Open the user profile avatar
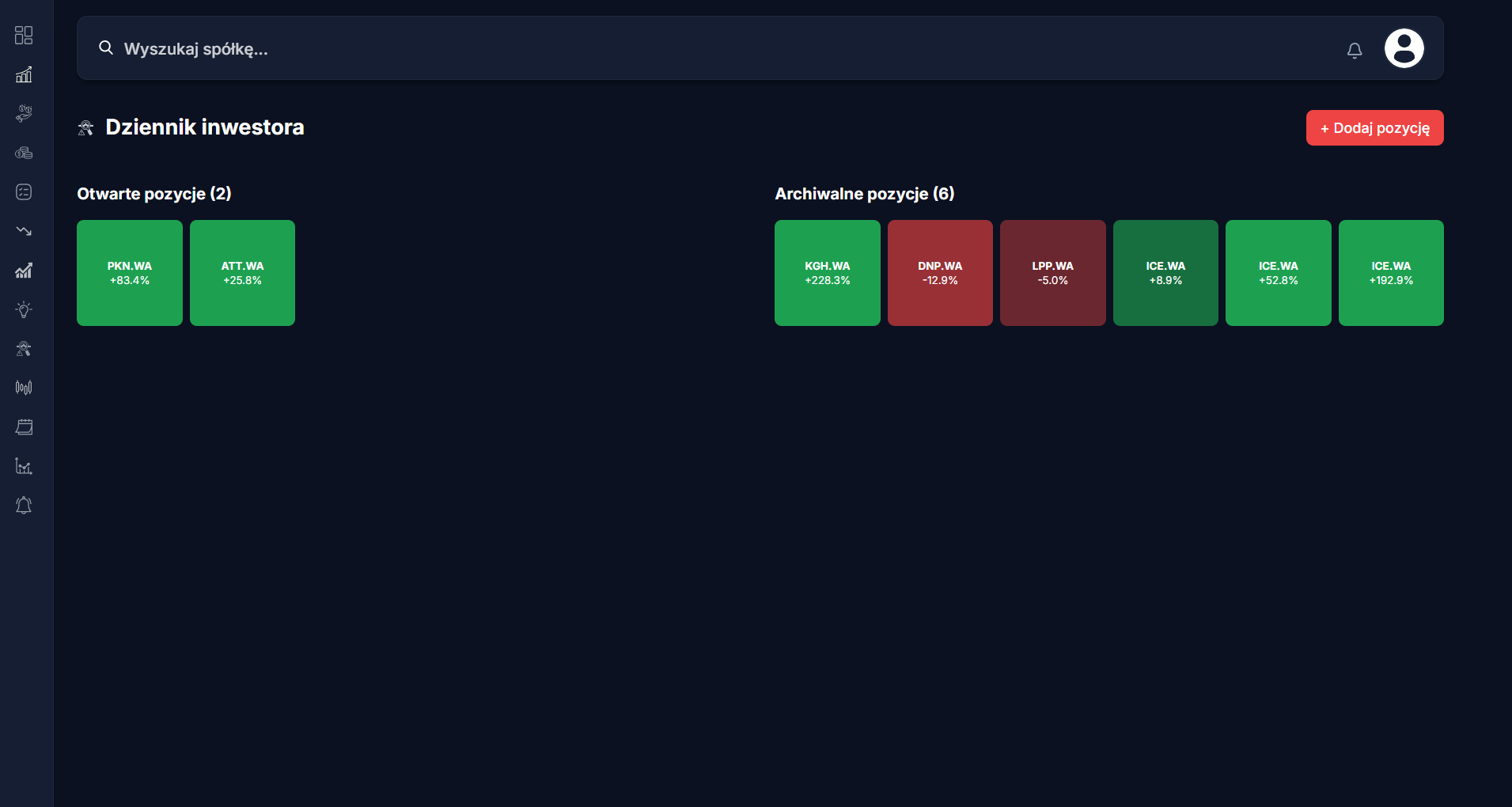This screenshot has height=807, width=1512. 1404,48
